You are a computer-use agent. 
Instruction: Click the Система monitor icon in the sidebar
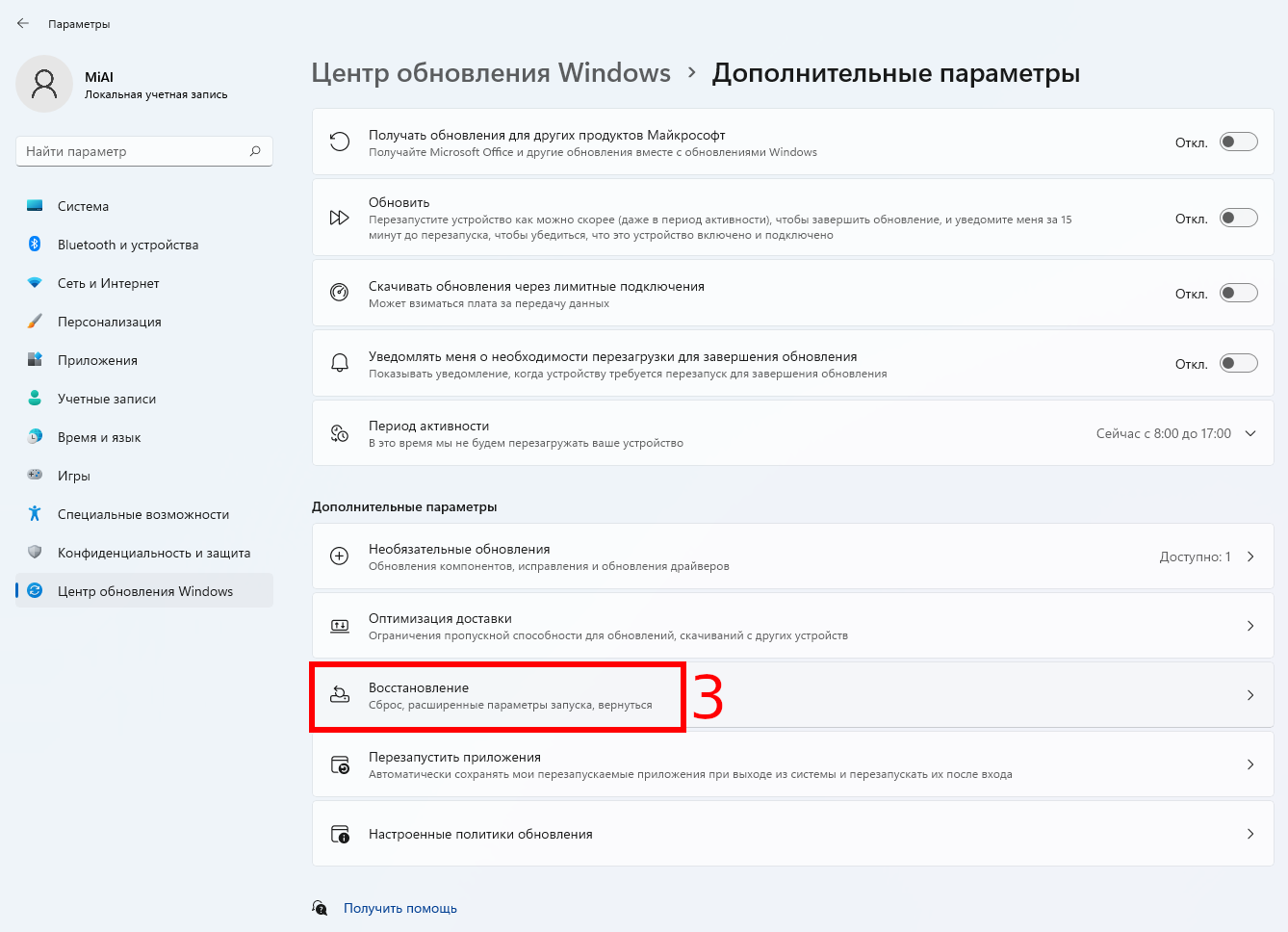pyautogui.click(x=35, y=206)
